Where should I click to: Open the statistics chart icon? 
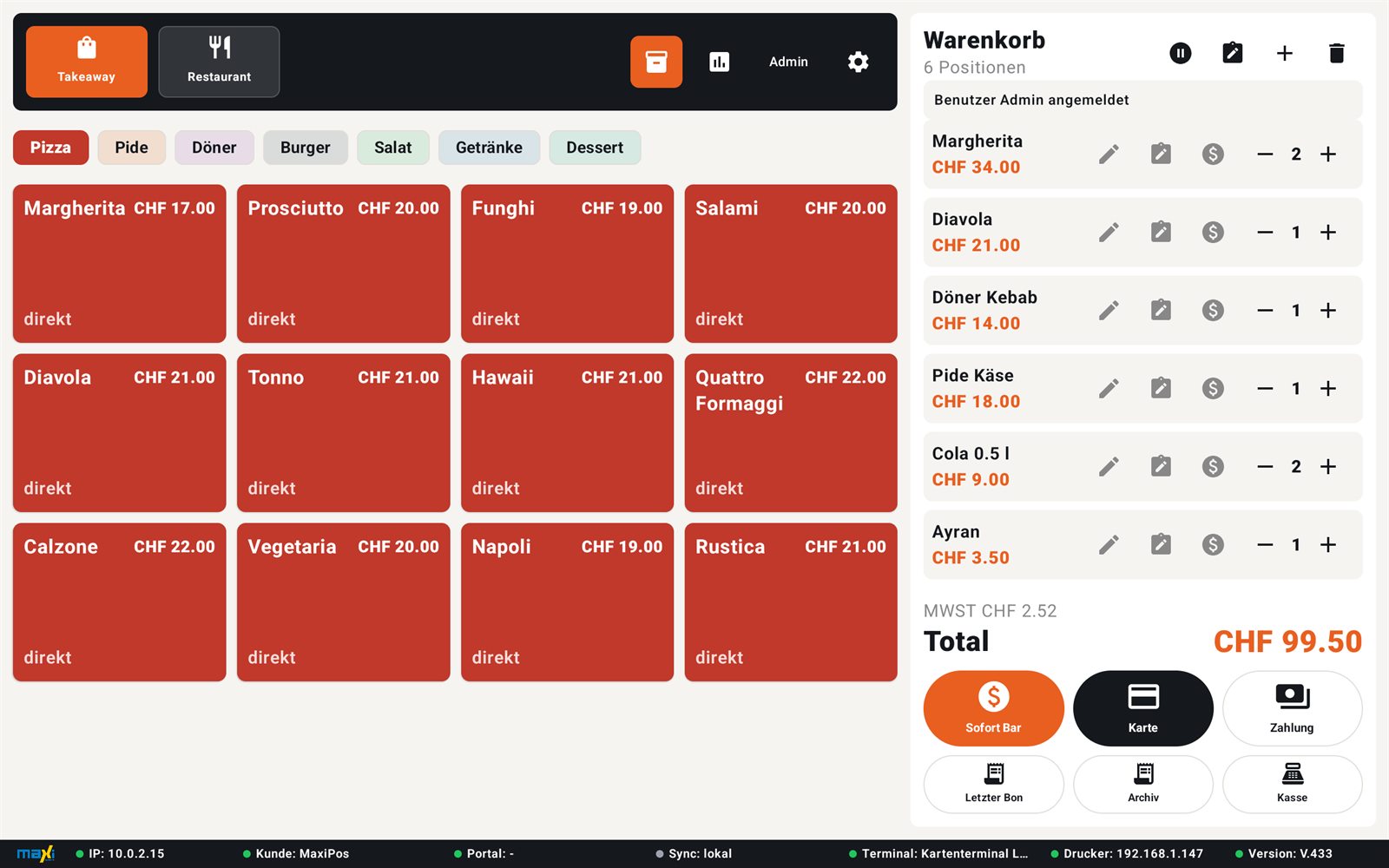720,62
